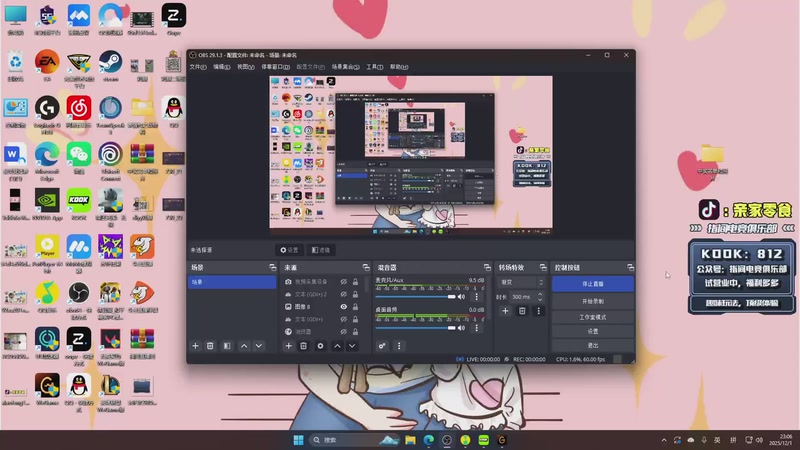Show the 视频采集设备 source via eye
The image size is (800, 450).
344,282
